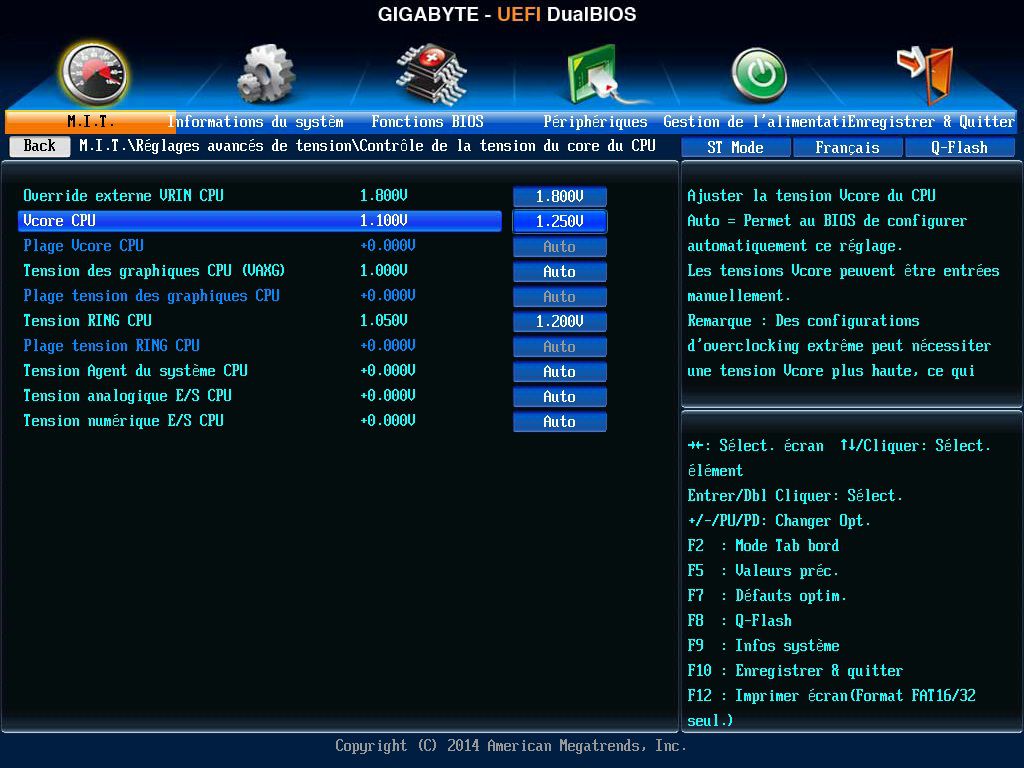The height and width of the screenshot is (768, 1024).
Task: Select the Enregistrer & Quitter tab
Action: (931, 121)
